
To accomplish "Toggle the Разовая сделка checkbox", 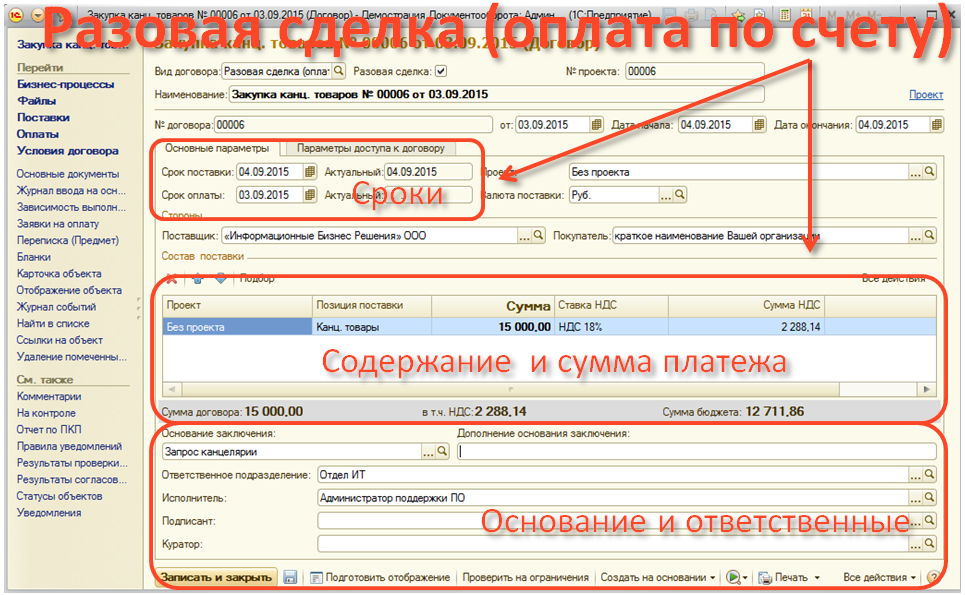I will pos(441,71).
